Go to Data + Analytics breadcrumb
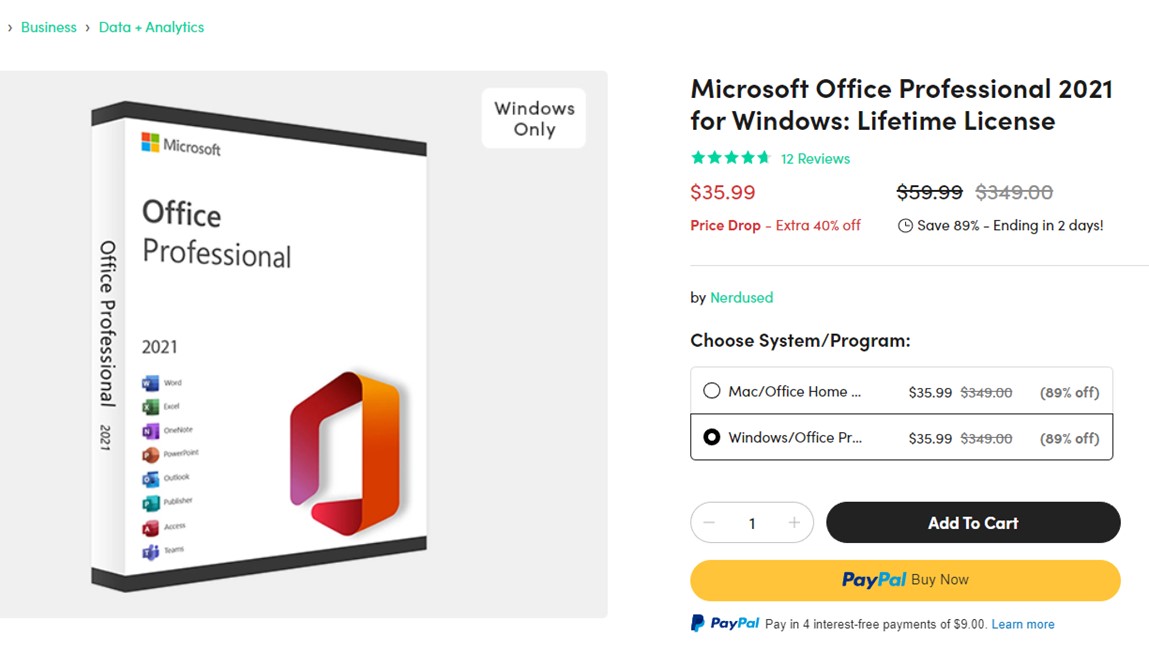This screenshot has height=647, width=1149. coord(151,27)
